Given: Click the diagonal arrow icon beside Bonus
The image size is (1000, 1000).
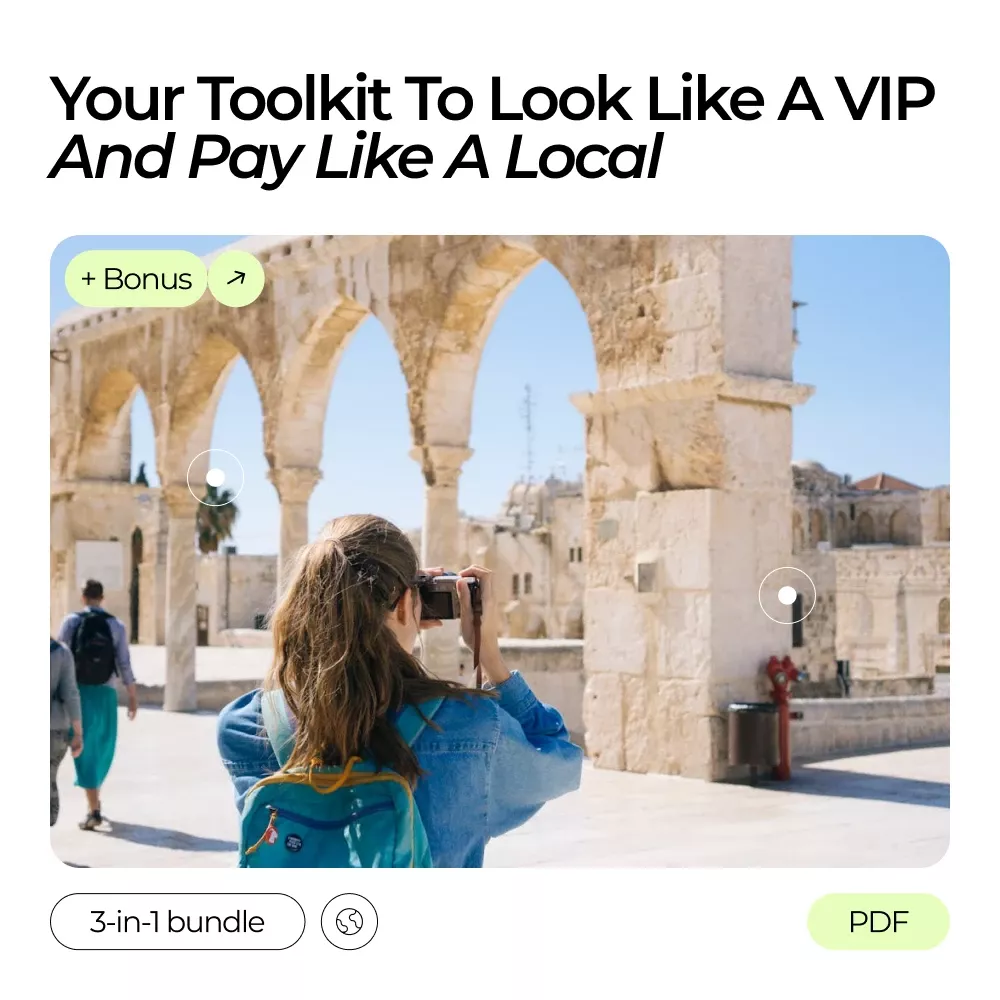Looking at the screenshot, I should coord(236,279).
